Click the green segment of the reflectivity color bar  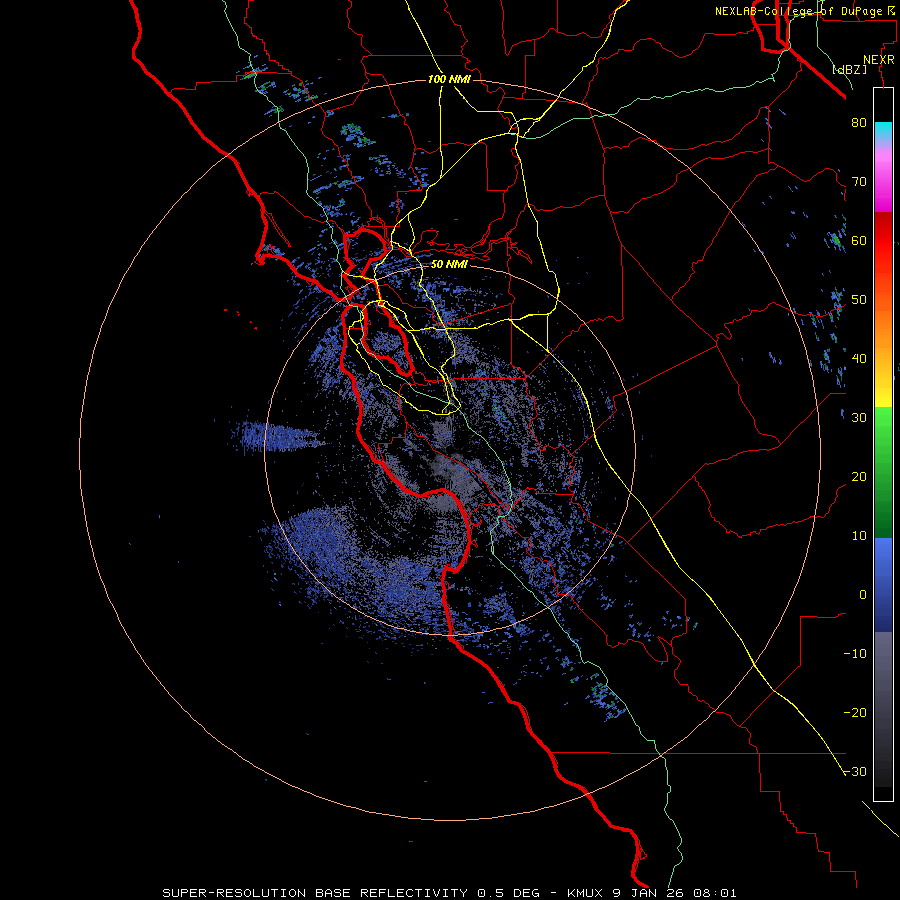(x=883, y=472)
